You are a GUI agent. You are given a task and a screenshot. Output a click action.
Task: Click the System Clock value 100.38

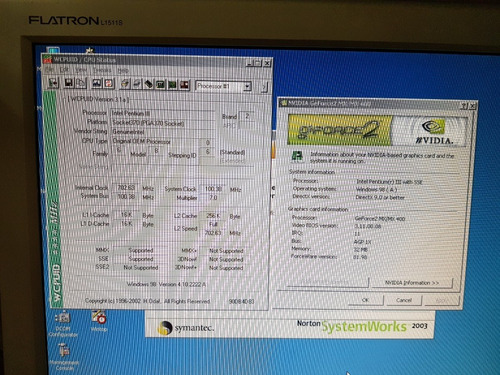coord(213,189)
